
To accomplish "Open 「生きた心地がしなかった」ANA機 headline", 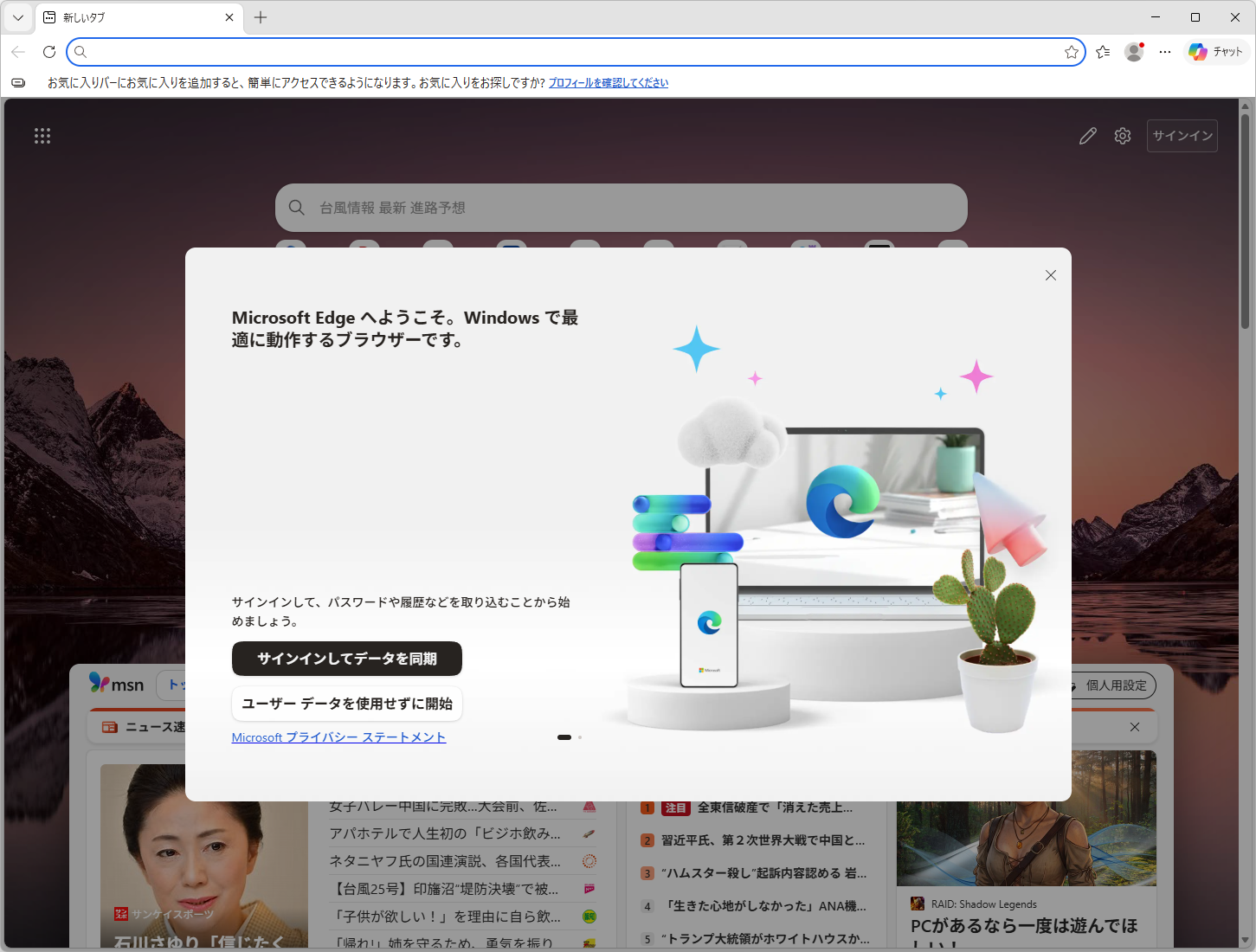I will coord(763,906).
